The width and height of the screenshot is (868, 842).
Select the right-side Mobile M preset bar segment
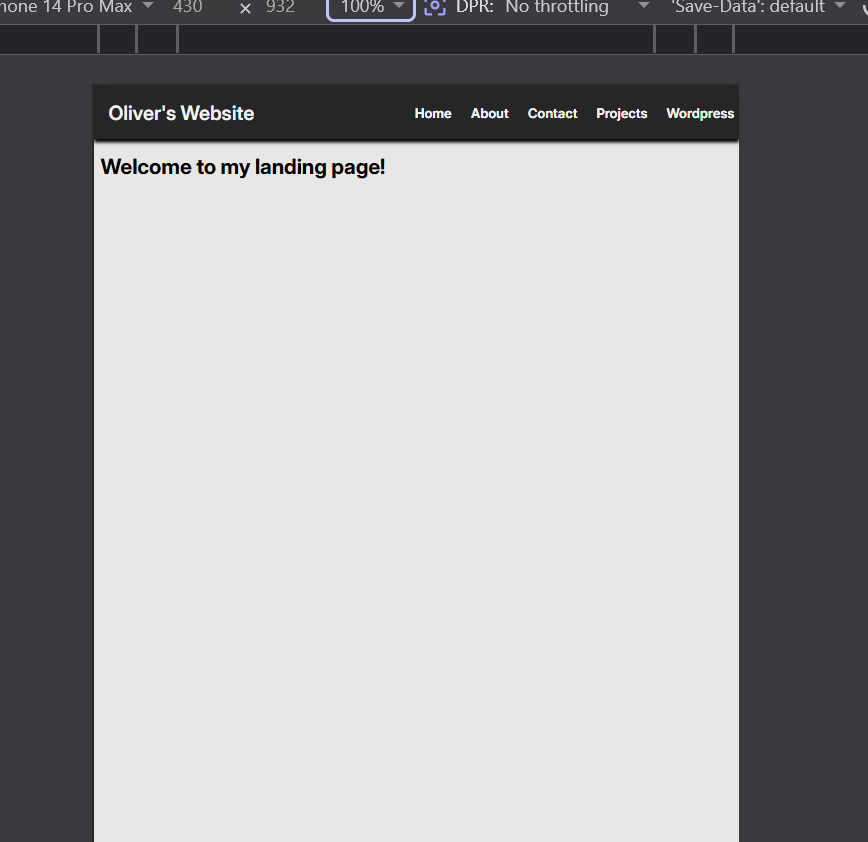click(675, 39)
